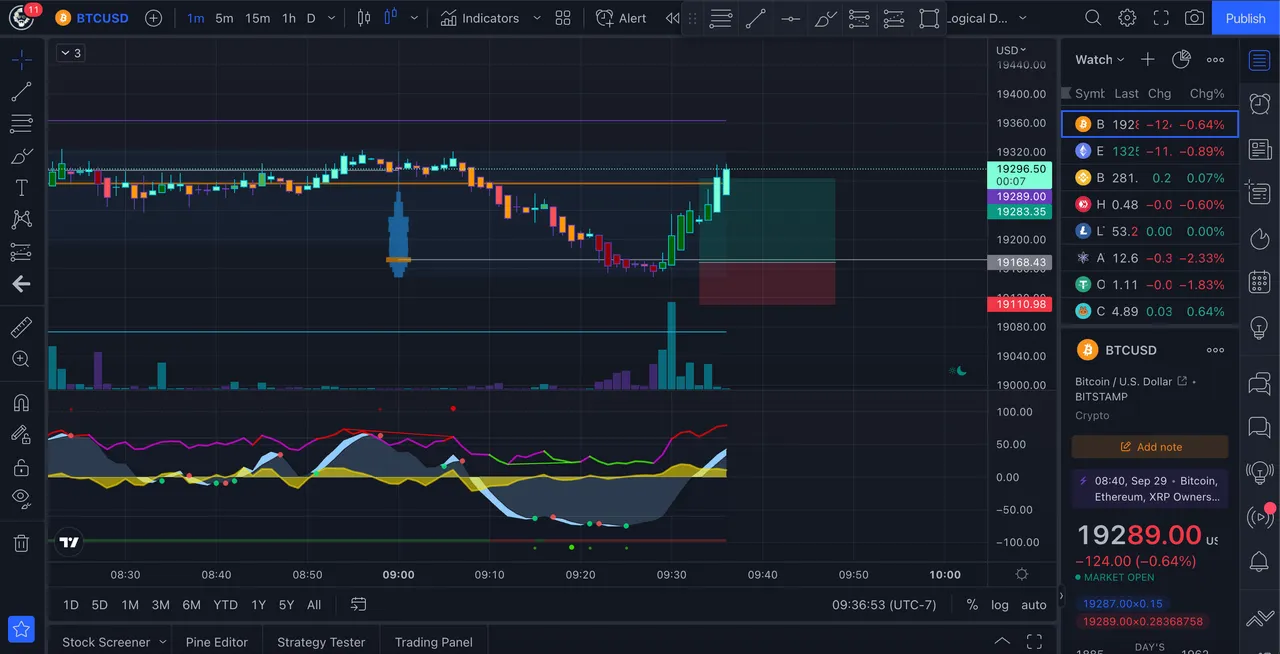Select the crosshair cursor tool
This screenshot has height=654, width=1280.
[x=21, y=60]
